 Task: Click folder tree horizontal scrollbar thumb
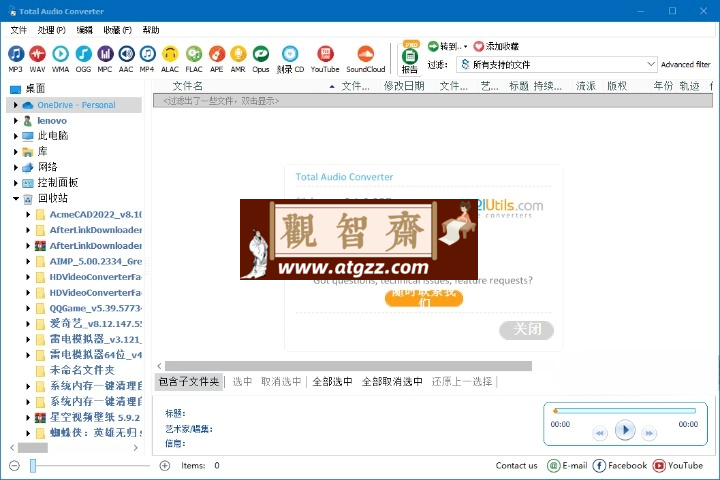[x=33, y=447]
